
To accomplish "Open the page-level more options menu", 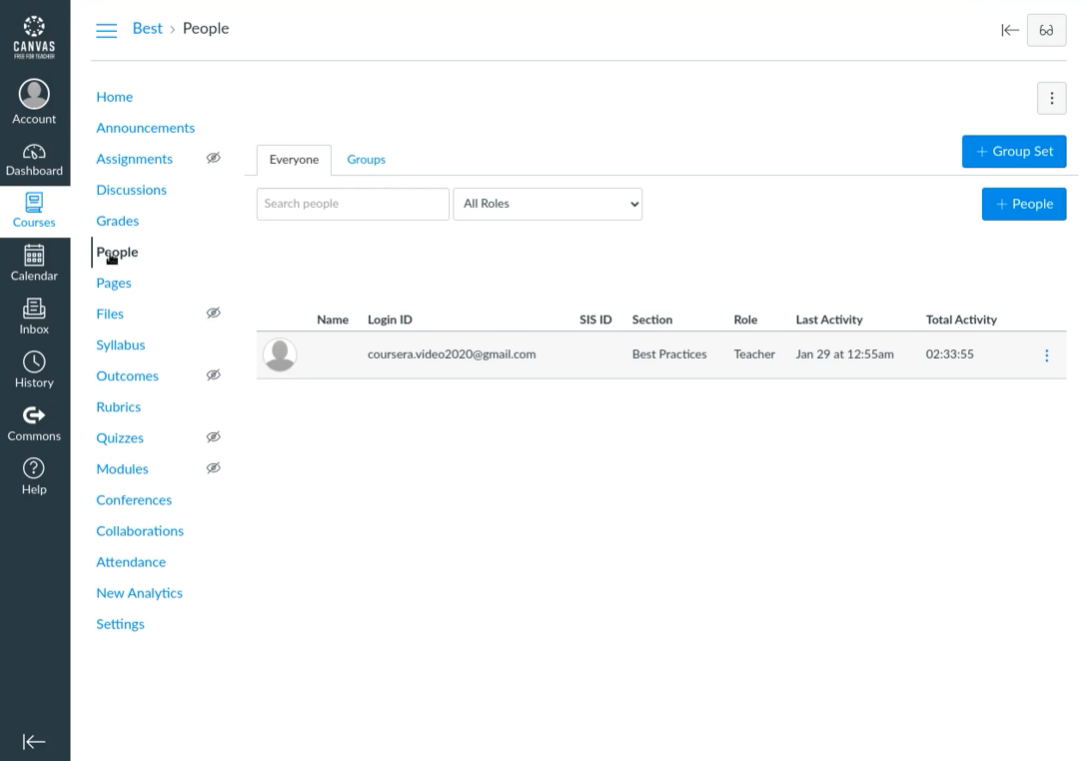I will [x=1051, y=98].
